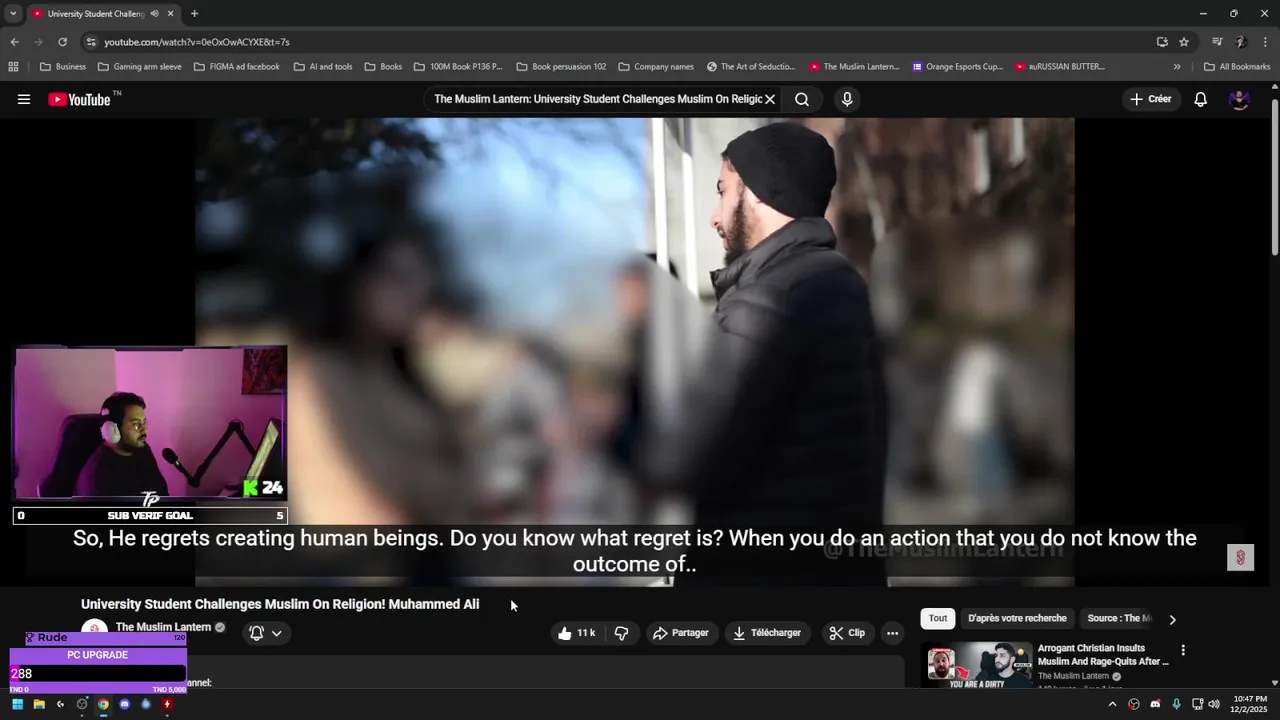This screenshot has height=720, width=1280.
Task: Toggle the subscription notification bell dropdown
Action: [265, 633]
